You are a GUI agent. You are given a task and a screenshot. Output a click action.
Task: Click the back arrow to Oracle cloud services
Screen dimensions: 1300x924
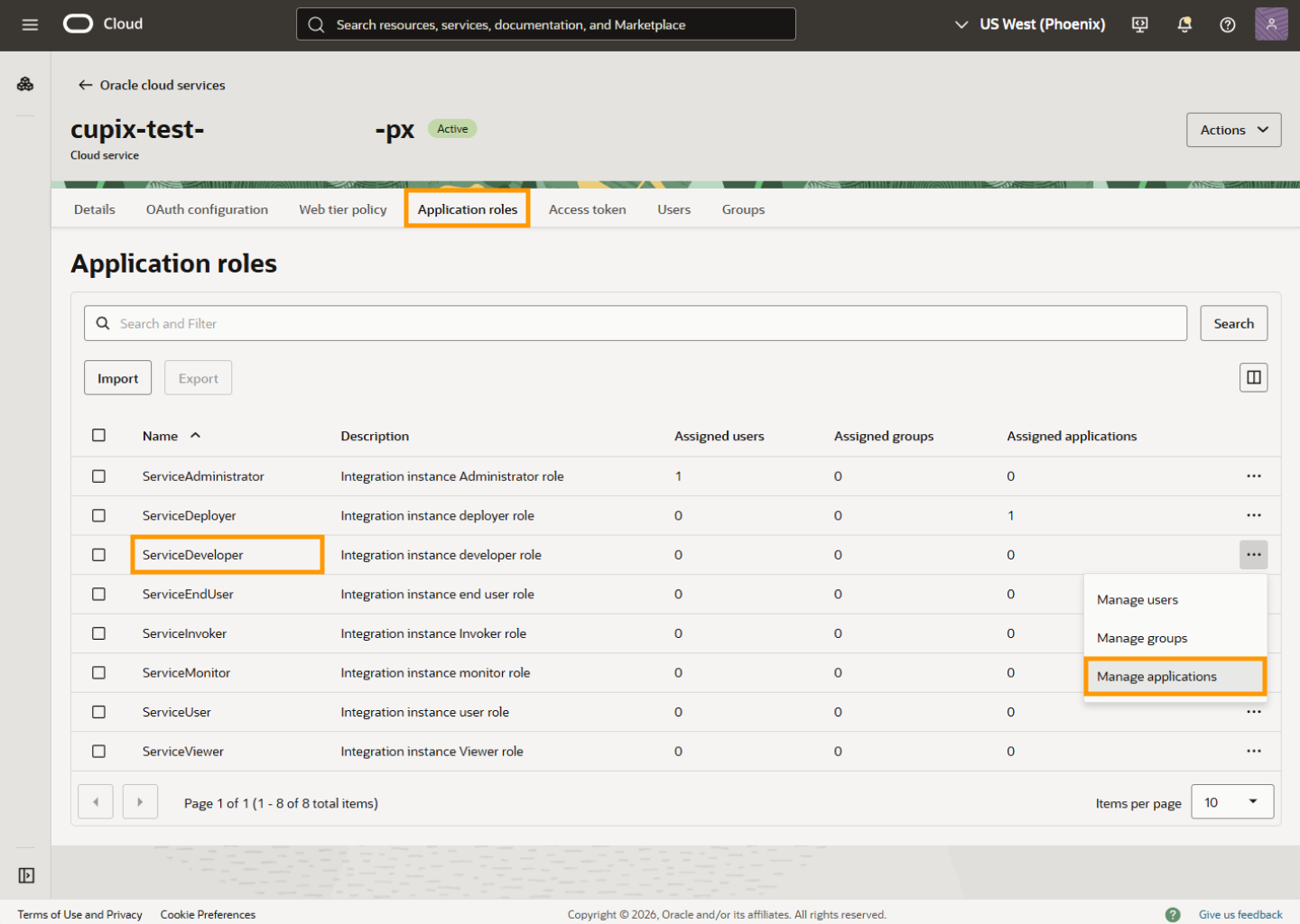point(86,85)
